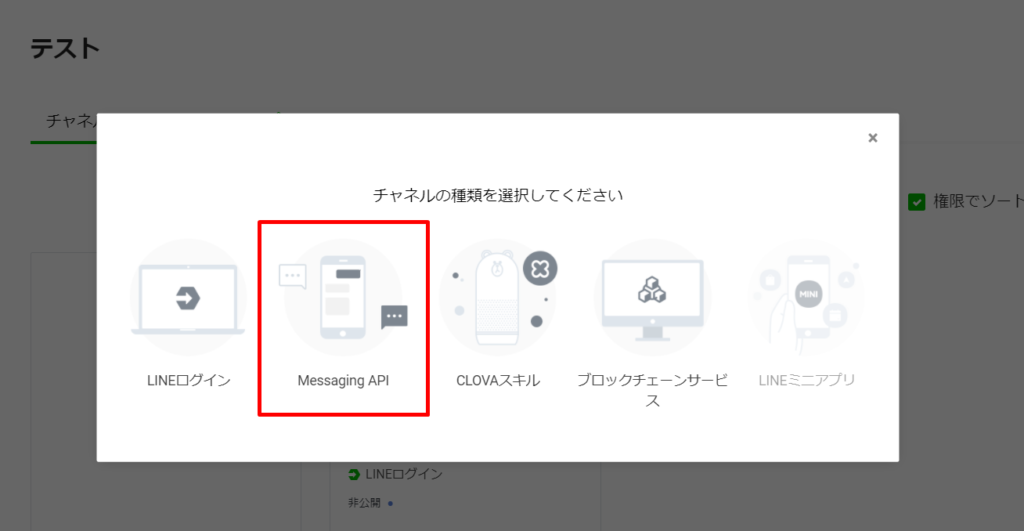Screen dimensions: 1024x531
Task: Click the 権限でソート label text
Action: (978, 201)
